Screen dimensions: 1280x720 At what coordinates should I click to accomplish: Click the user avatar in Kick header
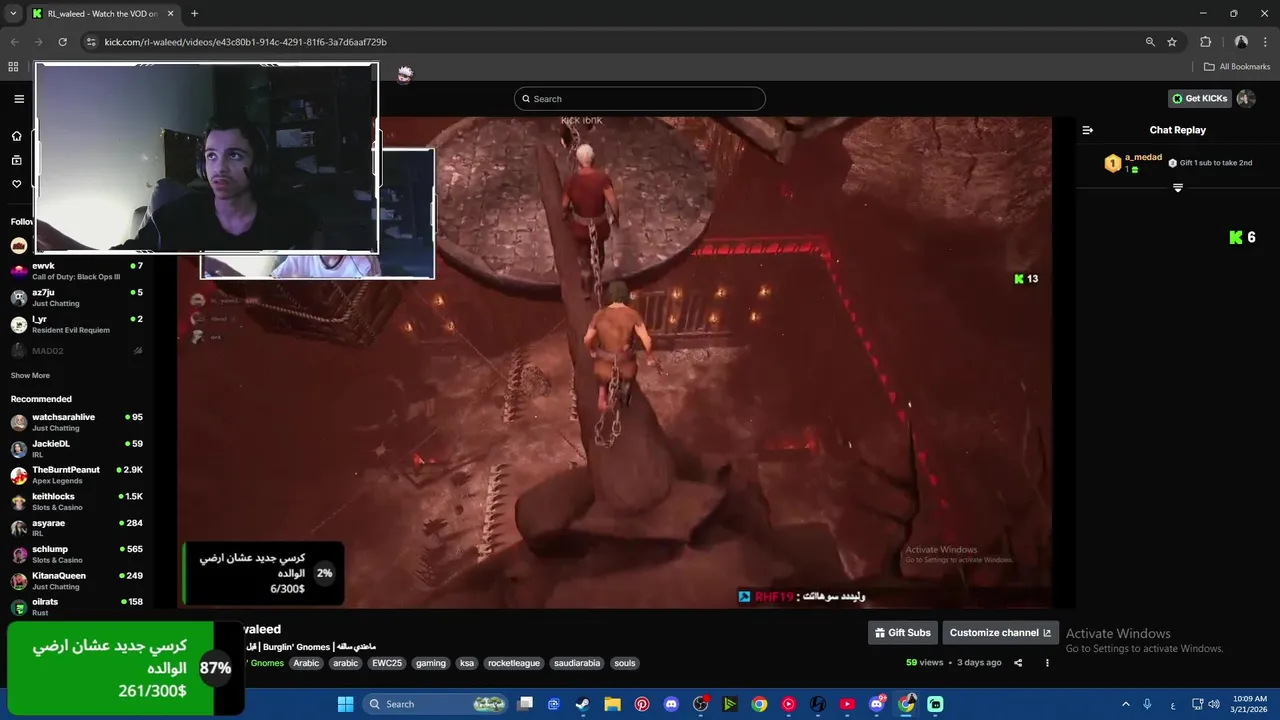(x=1246, y=99)
